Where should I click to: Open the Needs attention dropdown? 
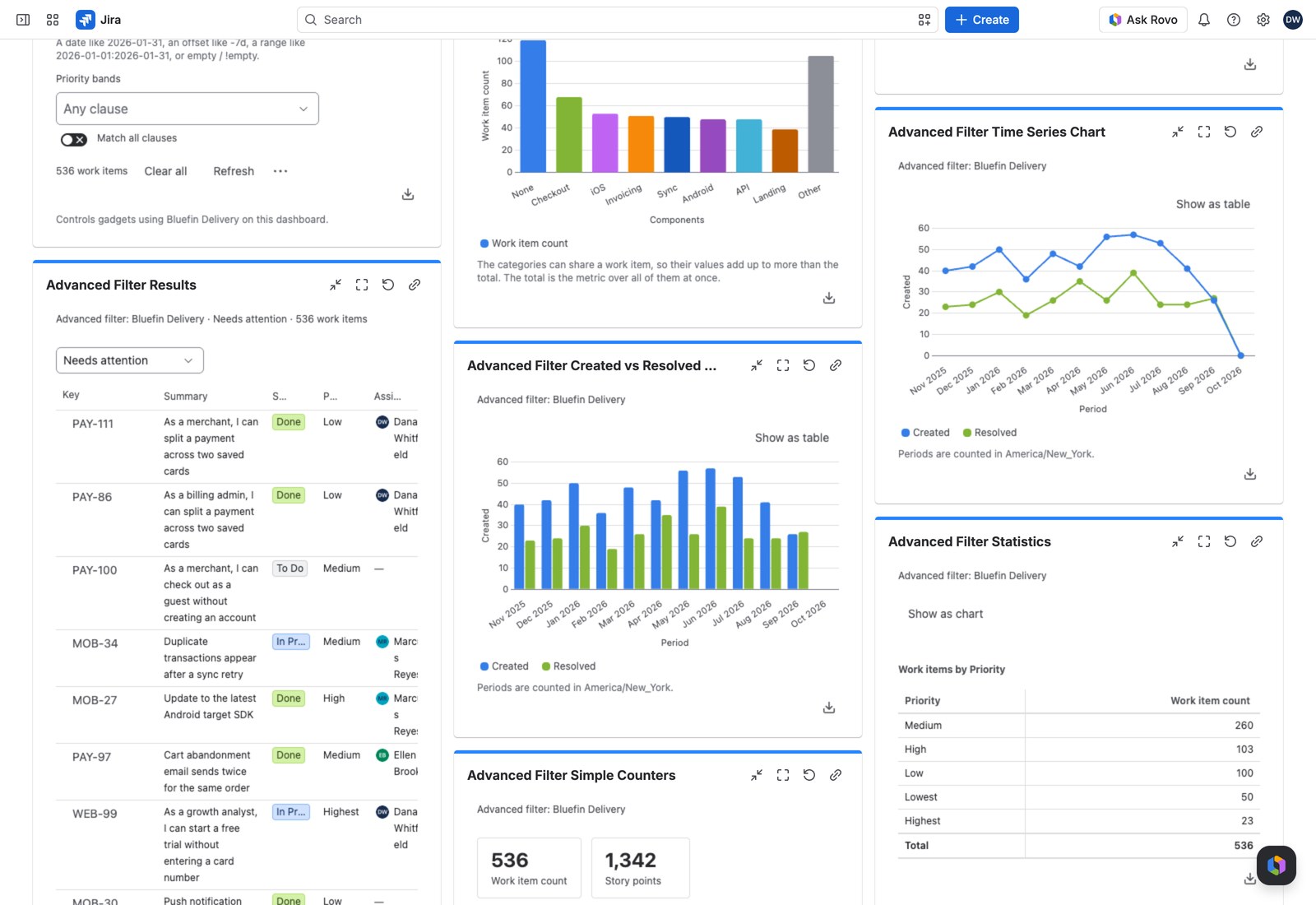[130, 360]
